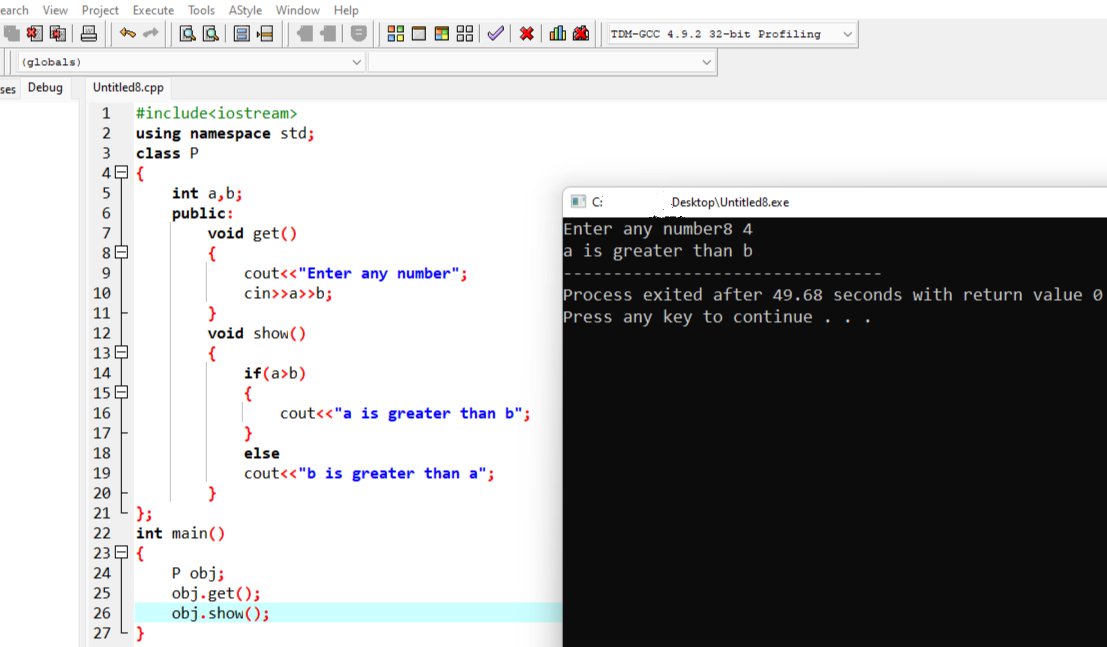Screen dimensions: 1107x647
Task: Open Replace with the second magnifier icon
Action: point(210,33)
